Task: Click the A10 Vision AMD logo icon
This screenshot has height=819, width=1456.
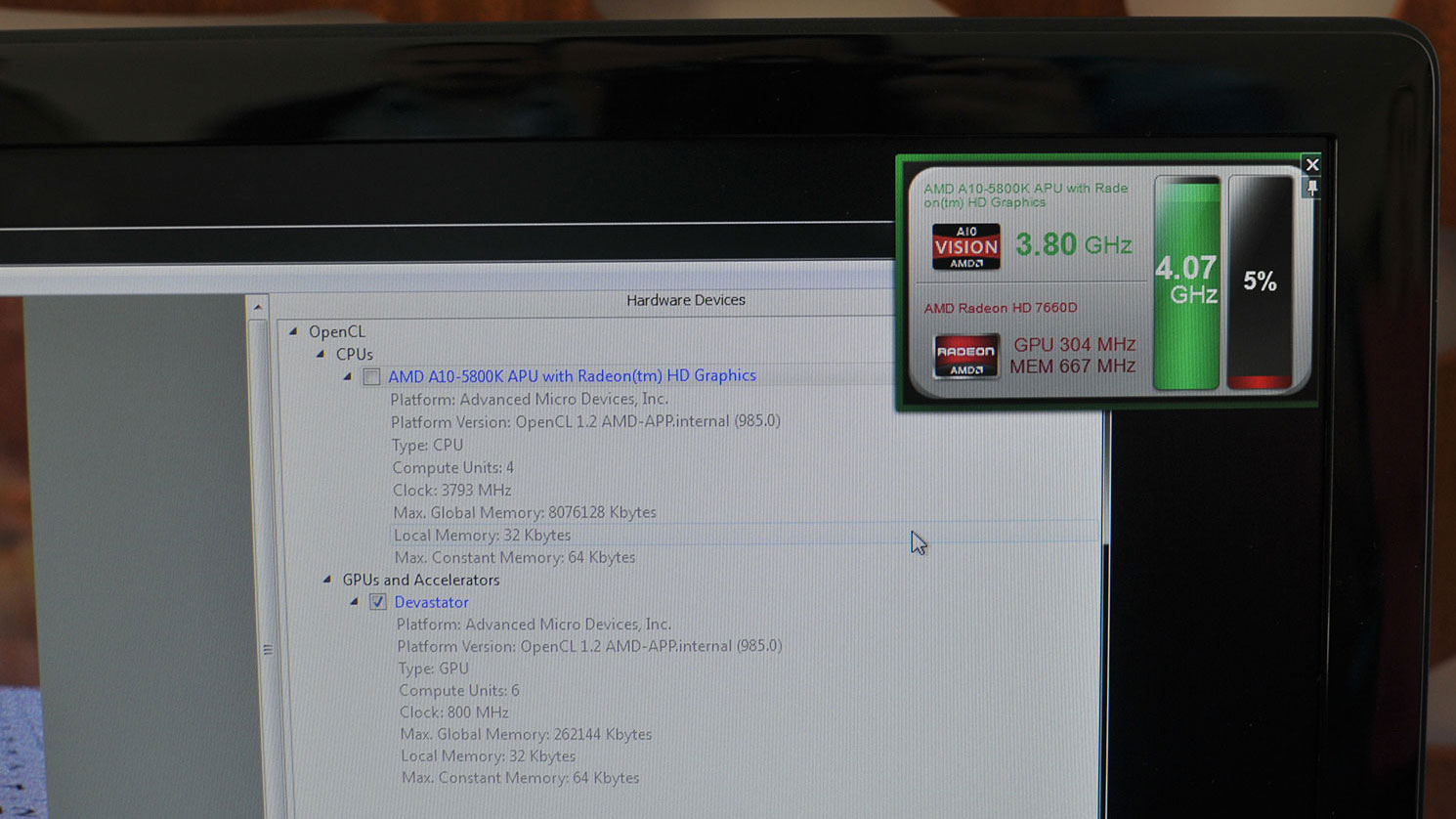Action: pyautogui.click(x=965, y=246)
